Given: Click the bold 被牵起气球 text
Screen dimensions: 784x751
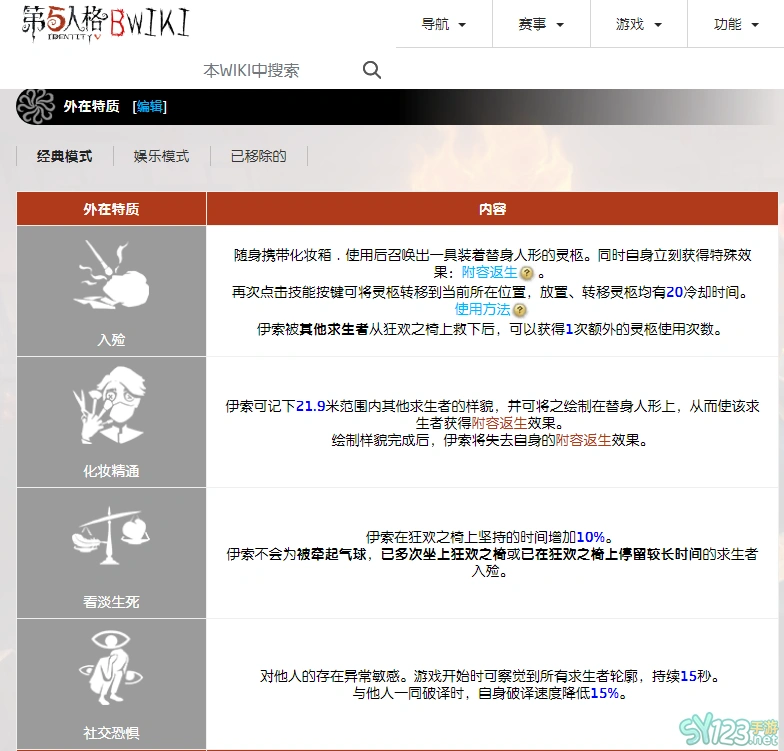Looking at the screenshot, I should click(332, 554).
